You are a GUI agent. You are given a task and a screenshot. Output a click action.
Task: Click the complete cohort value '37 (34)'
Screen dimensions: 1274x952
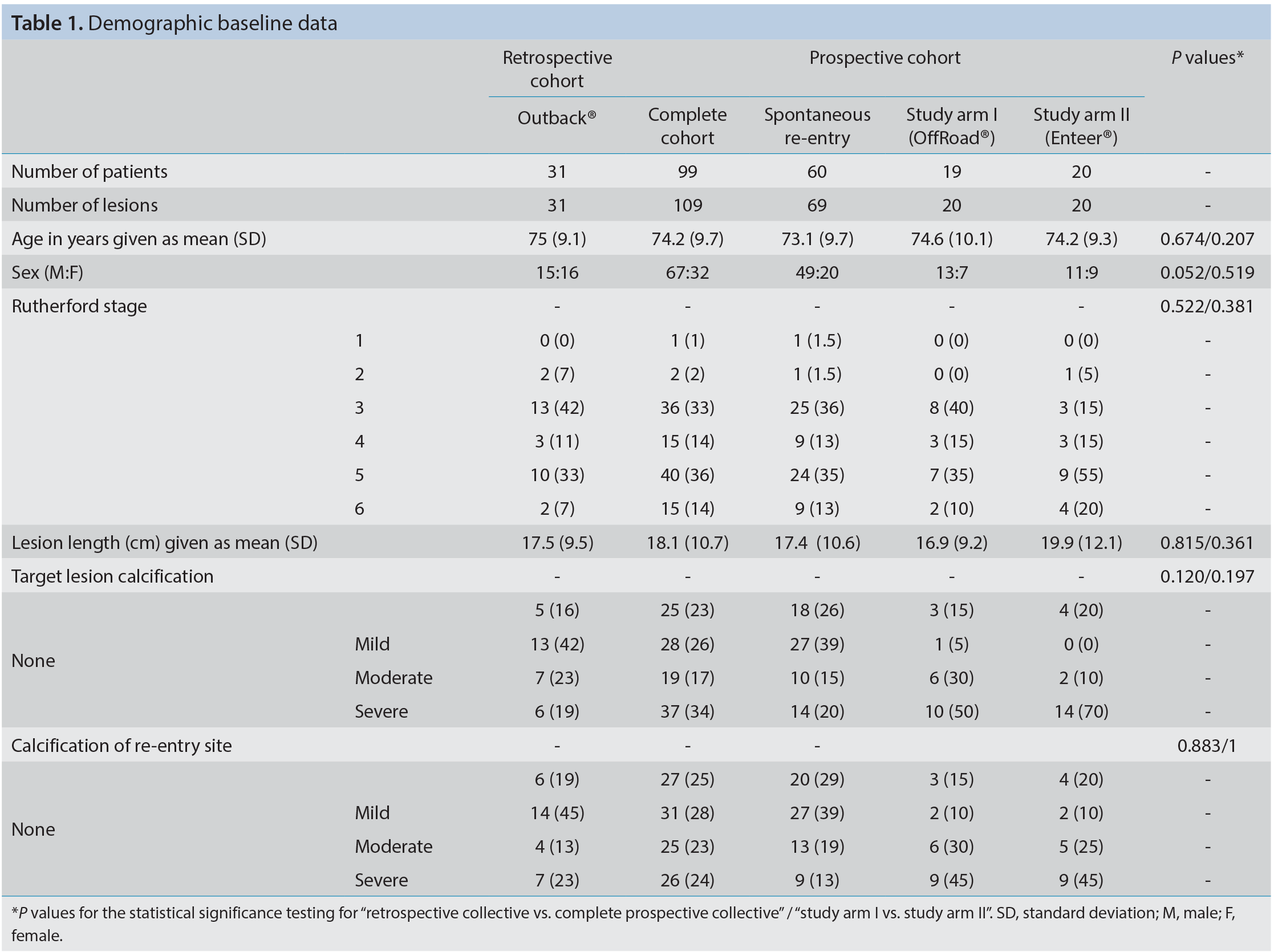coord(687,711)
